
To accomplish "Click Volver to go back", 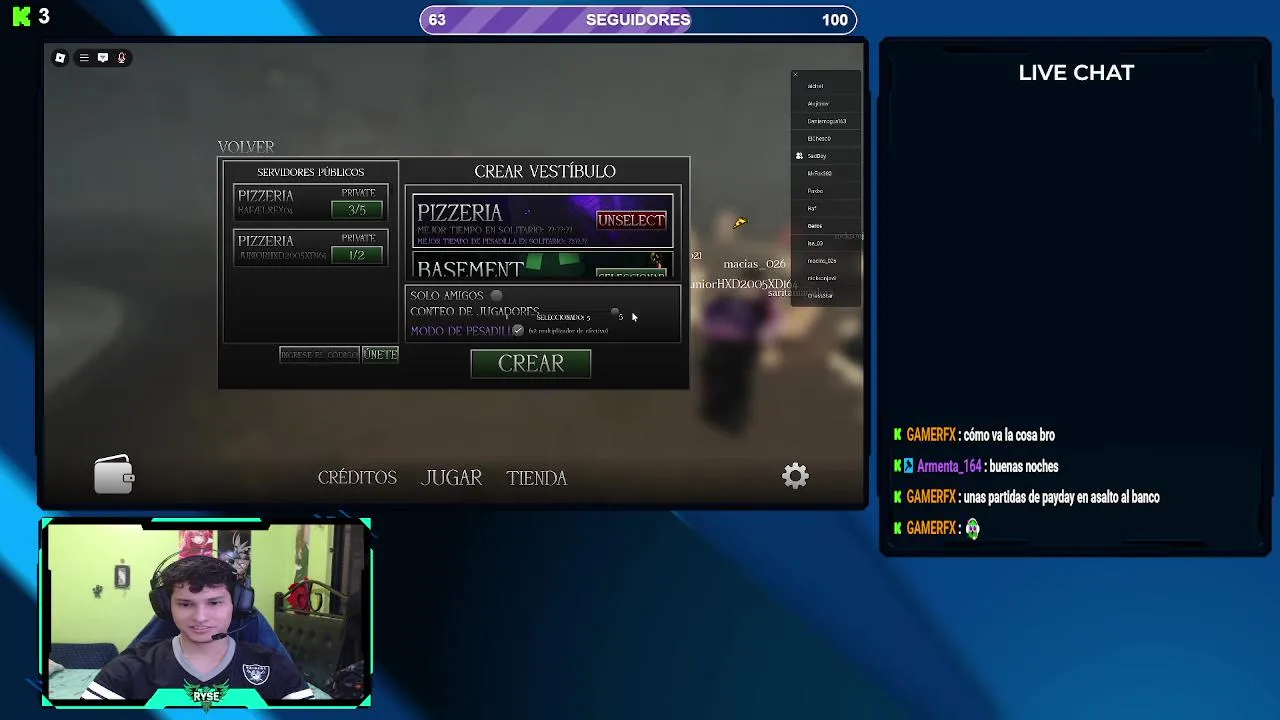I will 246,147.
